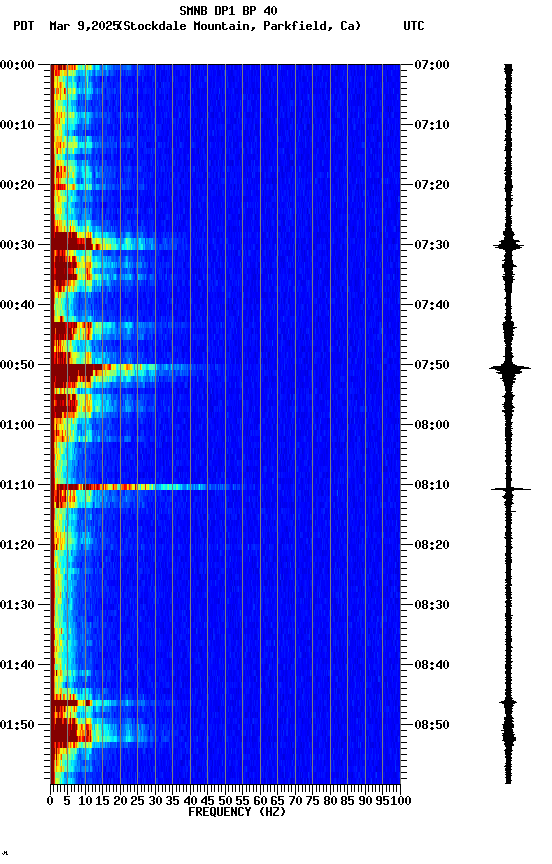Click the '01:10' PDT time label
This screenshot has width=552, height=864.
17,485
